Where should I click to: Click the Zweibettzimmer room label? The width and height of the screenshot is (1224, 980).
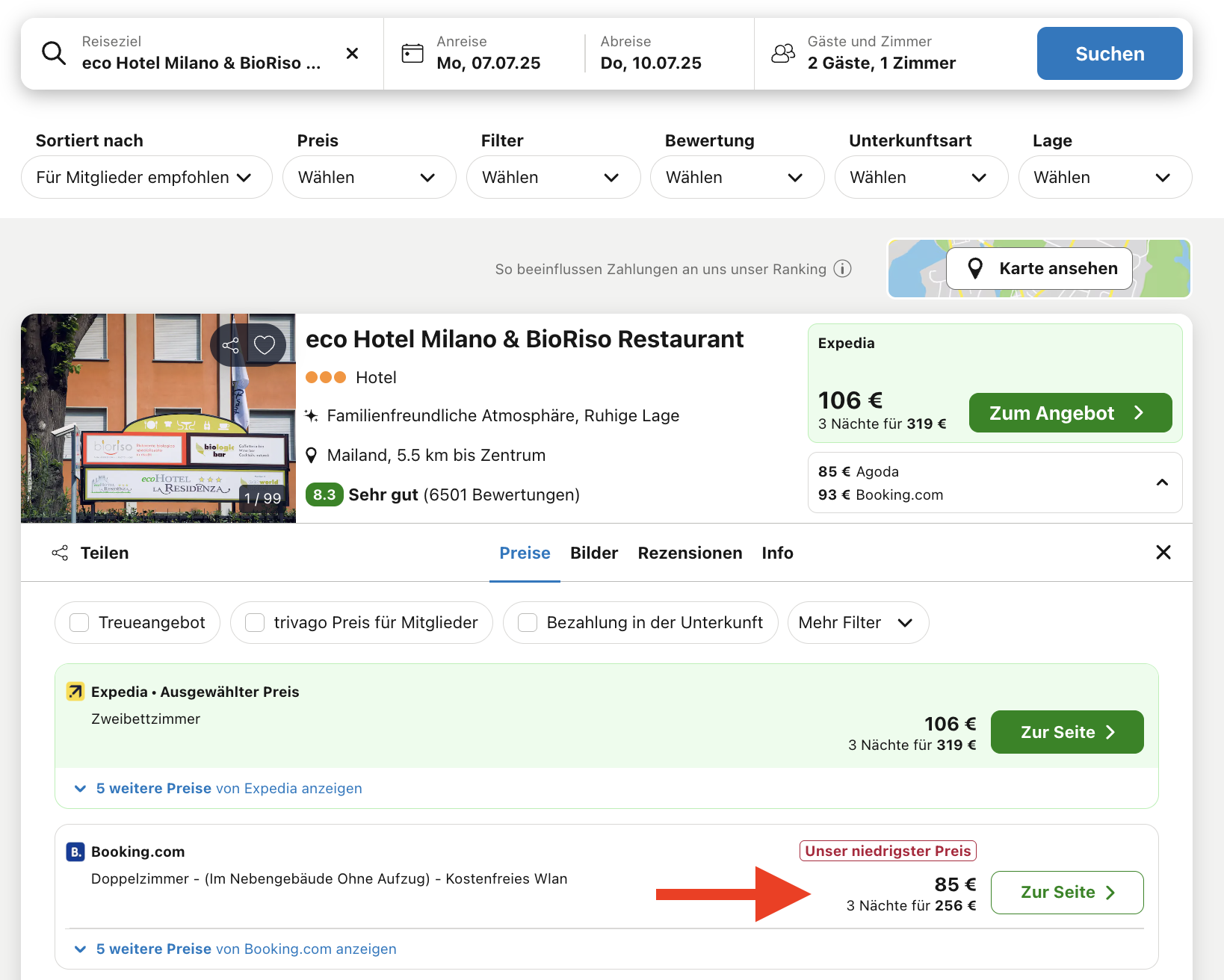[x=146, y=719]
